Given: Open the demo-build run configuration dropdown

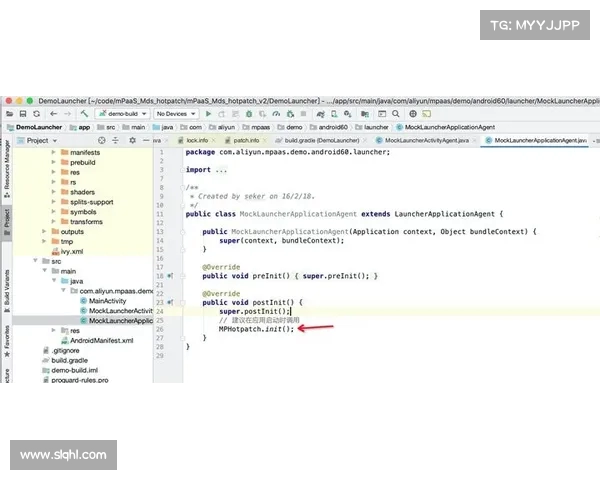Looking at the screenshot, I should [x=122, y=114].
